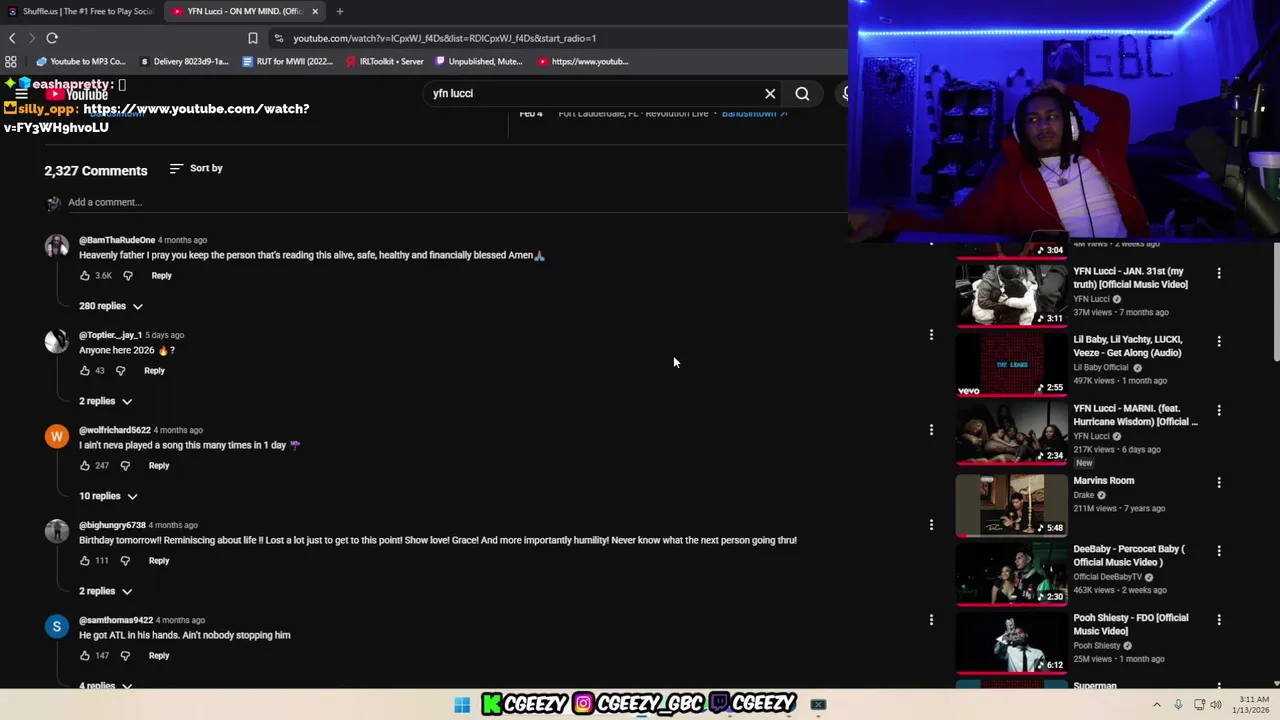The image size is (1280, 720).
Task: Open more options for Get Along video
Action: pos(1219,342)
